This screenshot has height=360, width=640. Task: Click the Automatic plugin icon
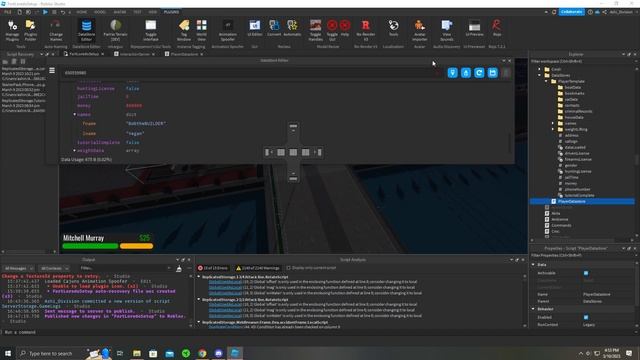pos(292,28)
